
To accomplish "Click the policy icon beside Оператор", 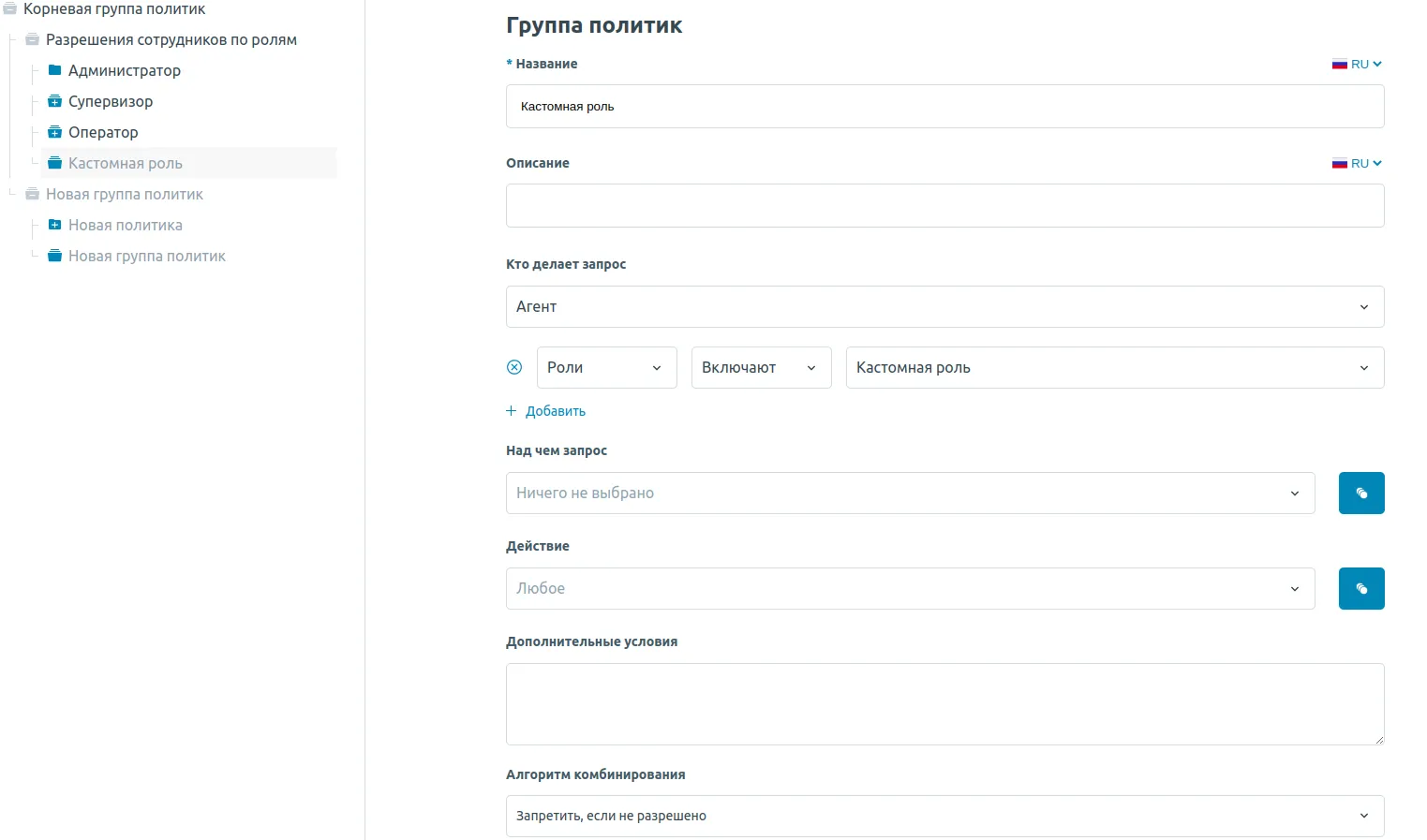I will 54,132.
